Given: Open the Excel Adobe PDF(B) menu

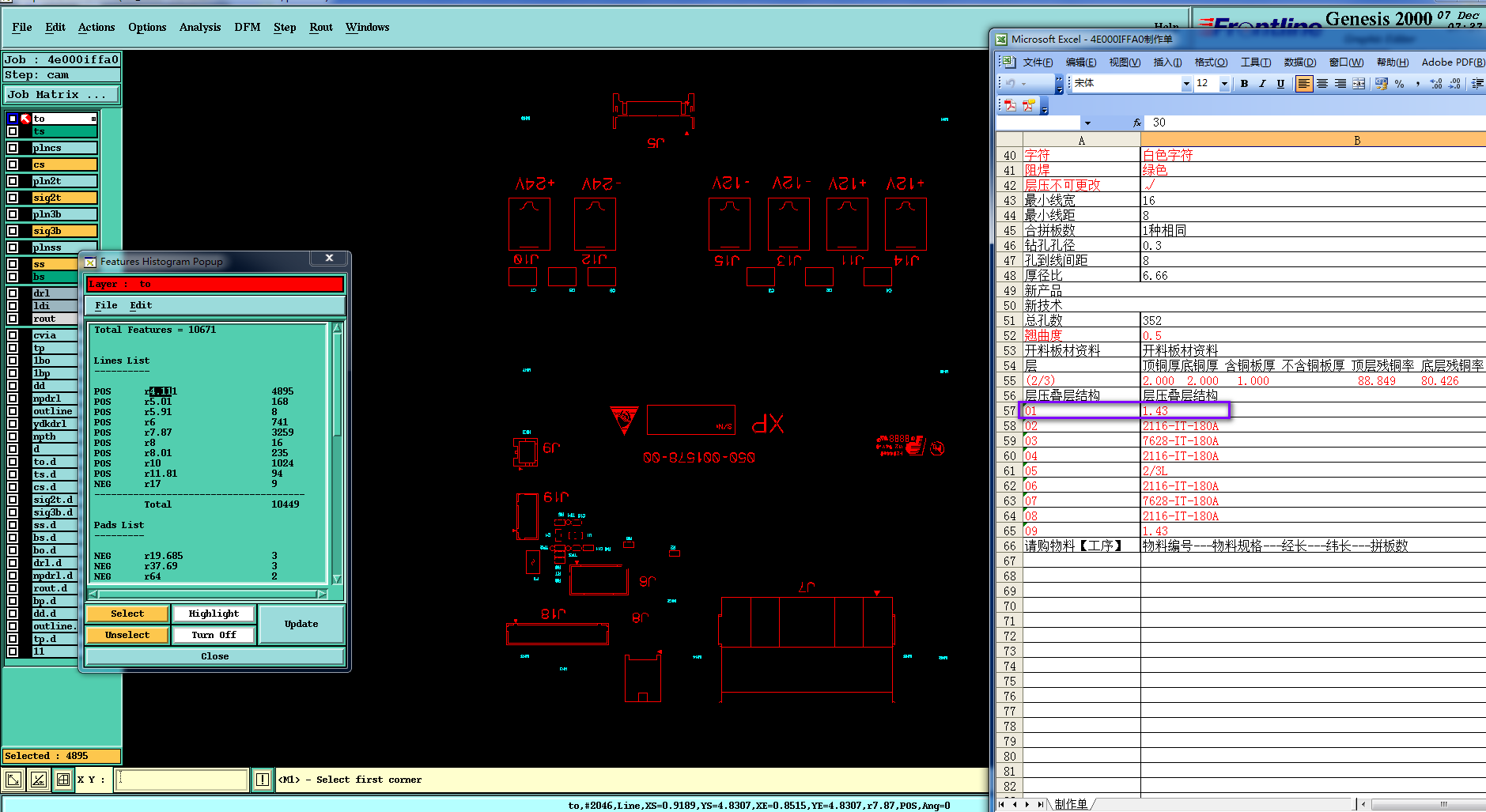Looking at the screenshot, I should (1453, 62).
